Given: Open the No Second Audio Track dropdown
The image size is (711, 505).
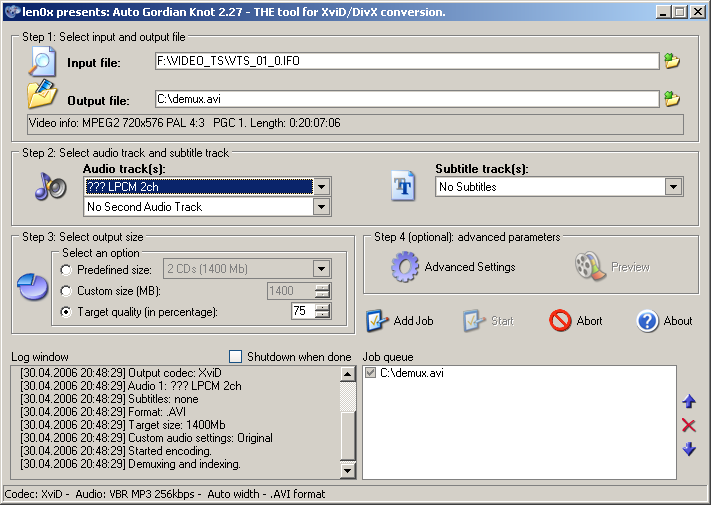Looking at the screenshot, I should coord(321,207).
